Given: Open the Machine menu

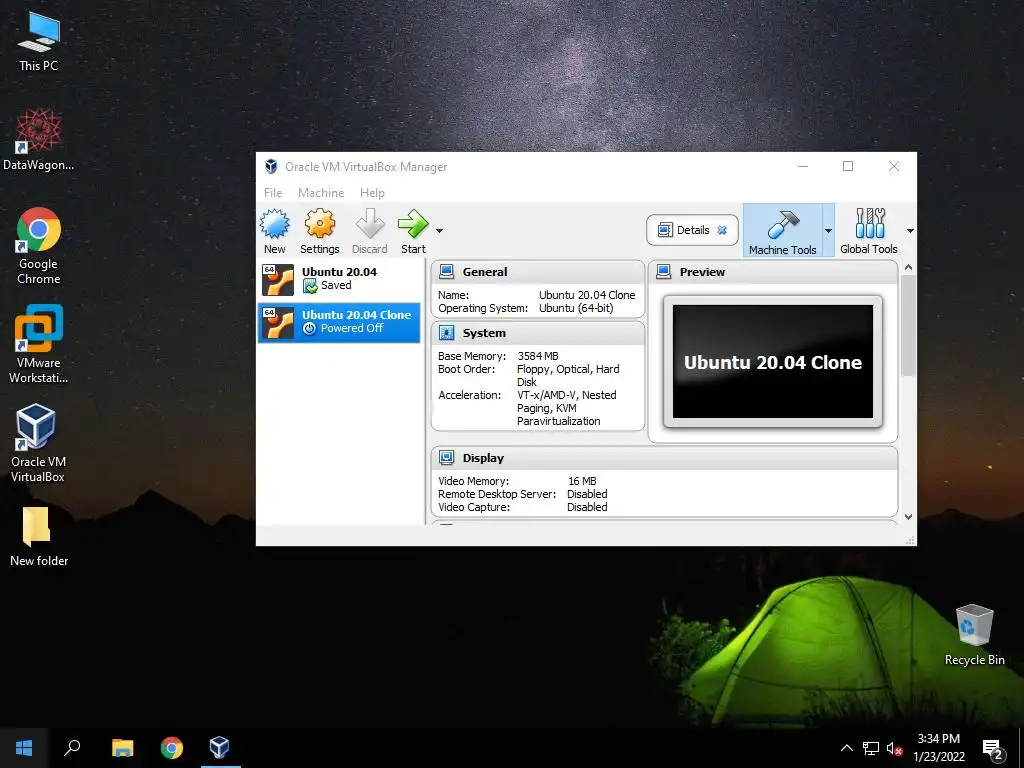Looking at the screenshot, I should [321, 193].
